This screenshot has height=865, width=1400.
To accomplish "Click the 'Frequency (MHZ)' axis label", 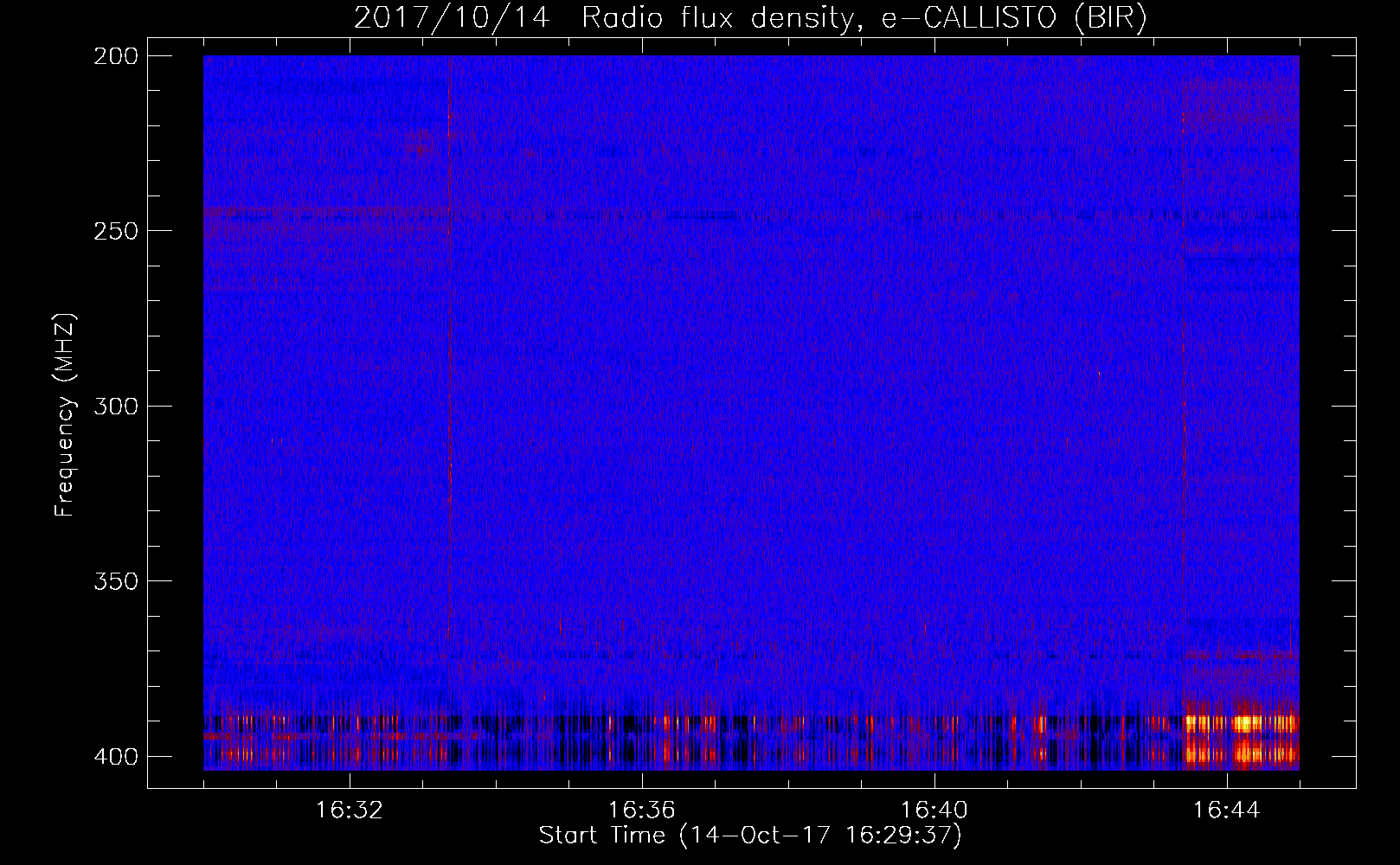I will (x=65, y=414).
